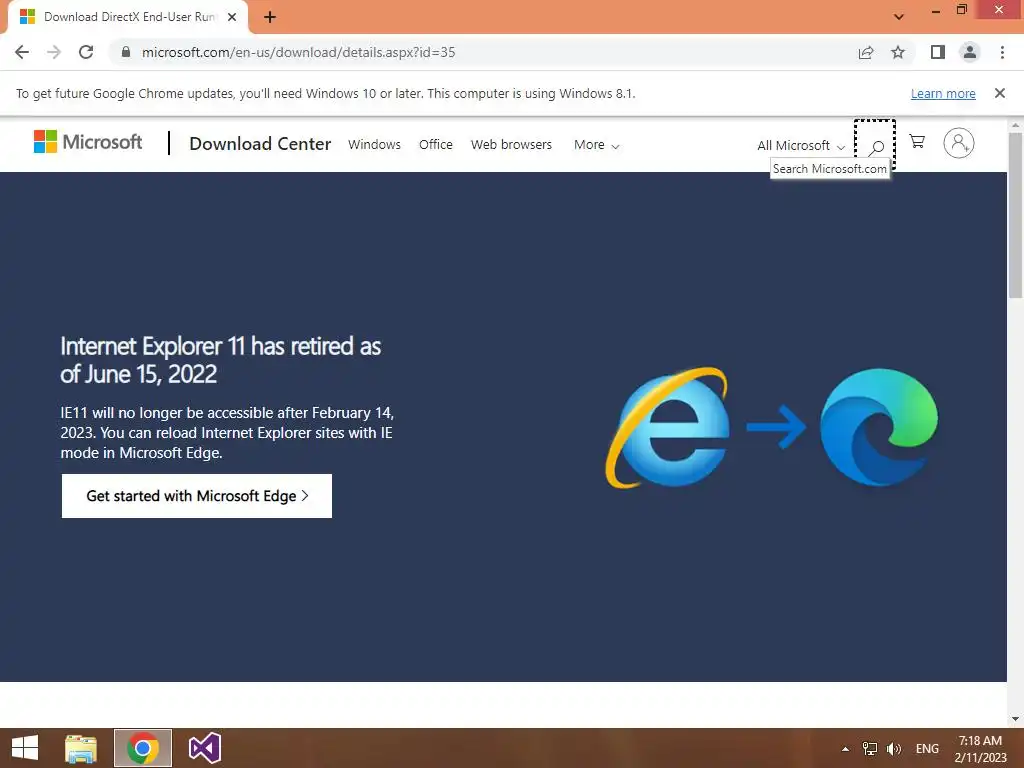Click Get started with Microsoft Edge

pos(197,496)
